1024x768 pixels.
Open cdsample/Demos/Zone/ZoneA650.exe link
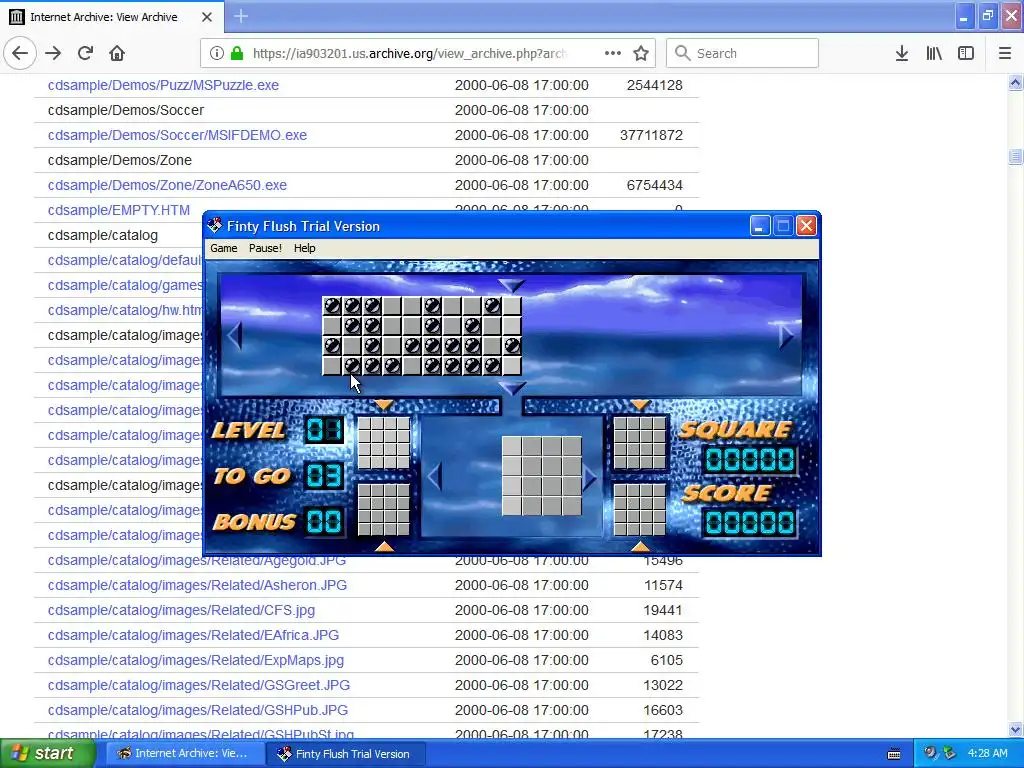click(x=167, y=185)
